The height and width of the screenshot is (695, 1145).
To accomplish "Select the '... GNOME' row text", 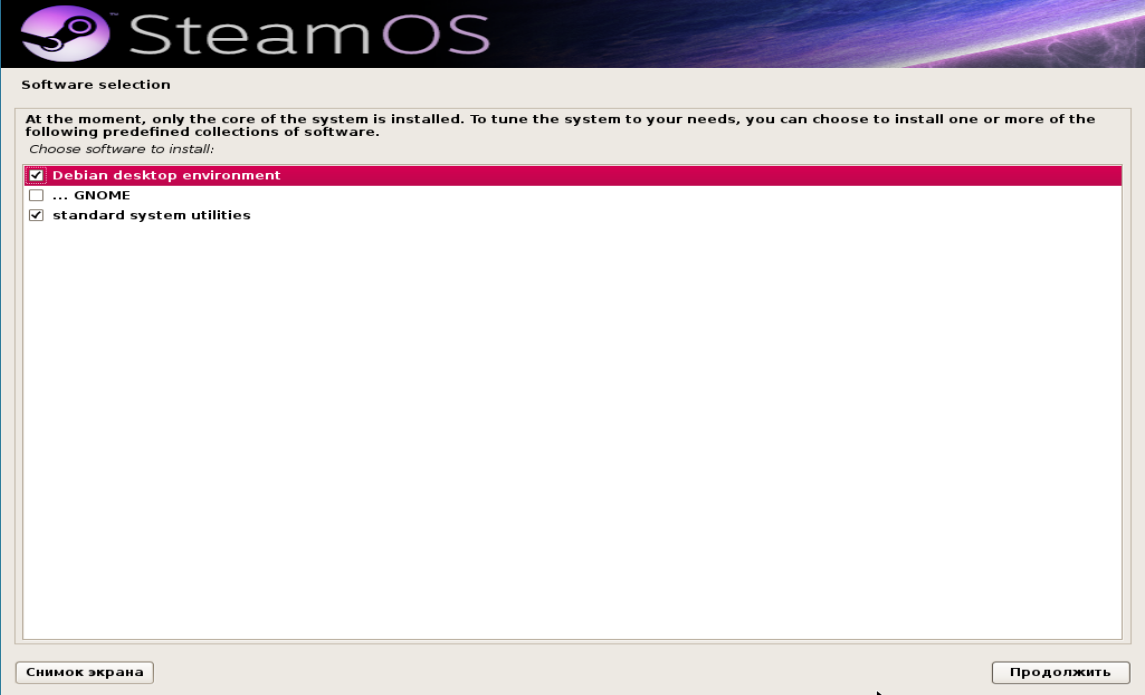I will coord(91,196).
